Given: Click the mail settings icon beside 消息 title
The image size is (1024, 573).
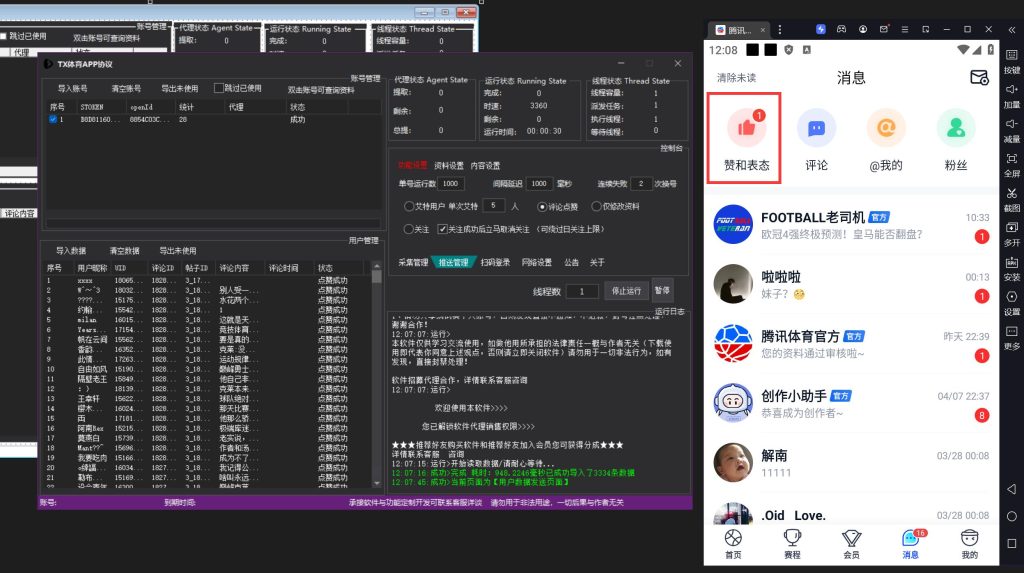Looking at the screenshot, I should (979, 78).
